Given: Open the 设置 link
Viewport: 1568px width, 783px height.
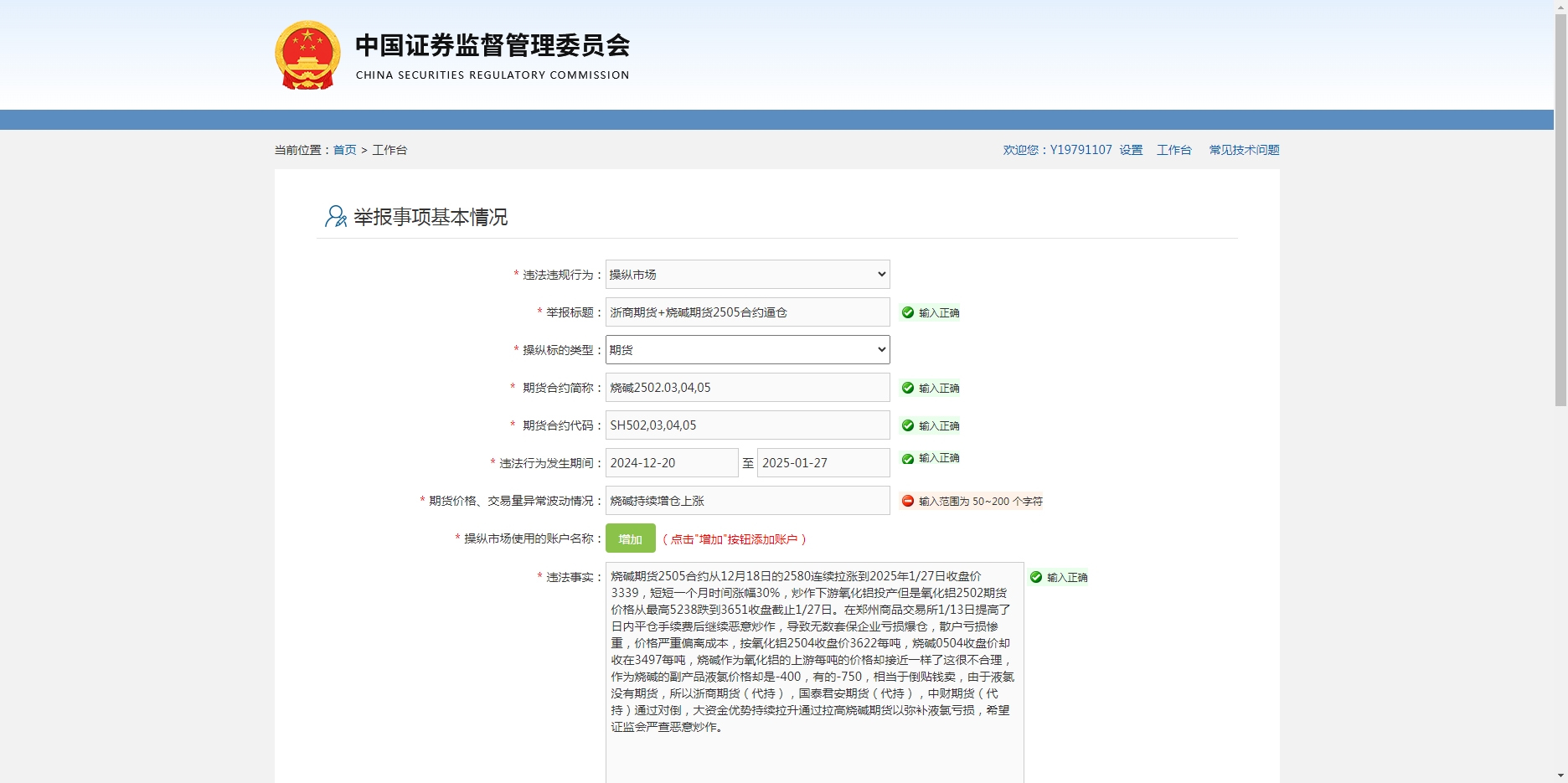Looking at the screenshot, I should (x=1131, y=150).
